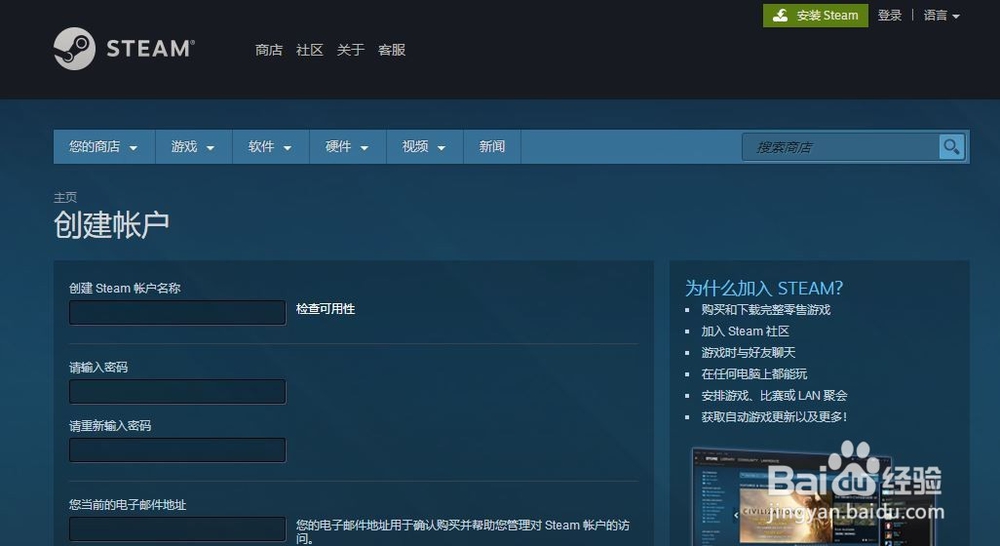
Task: Click the 请重新输入密码 confirm password field
Action: coord(177,450)
